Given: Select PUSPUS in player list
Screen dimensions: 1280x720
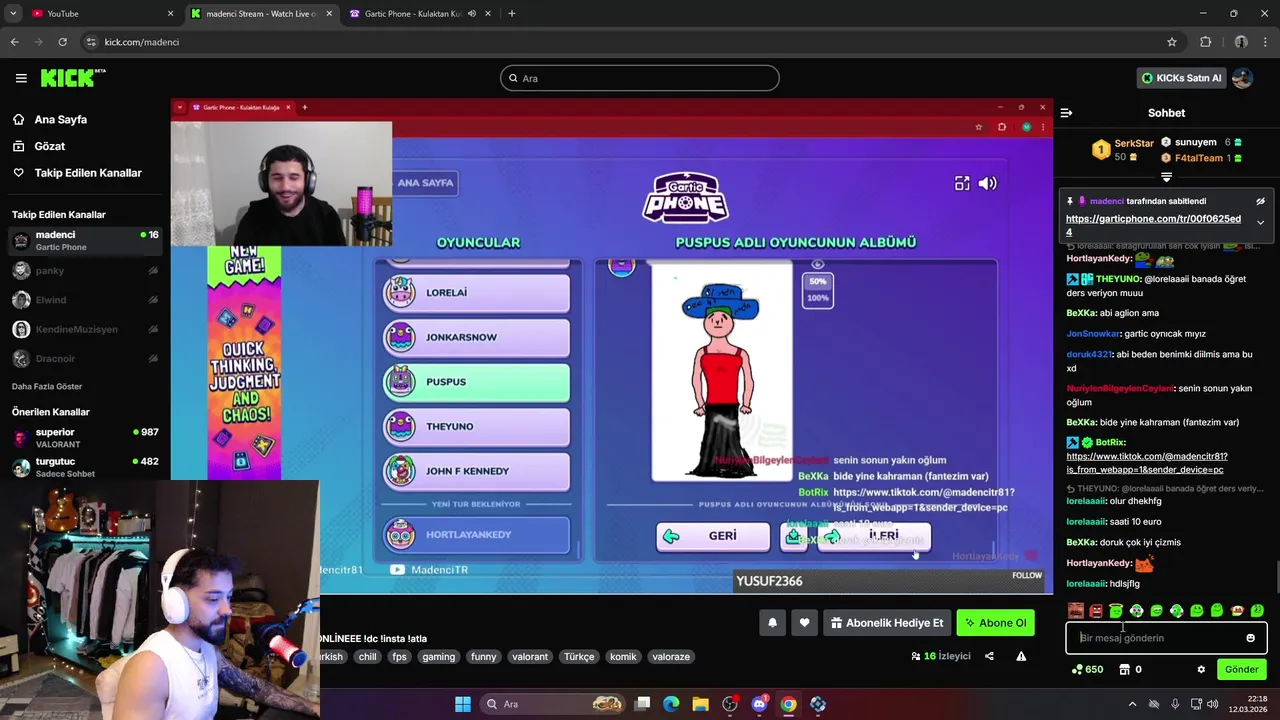Looking at the screenshot, I should (477, 382).
